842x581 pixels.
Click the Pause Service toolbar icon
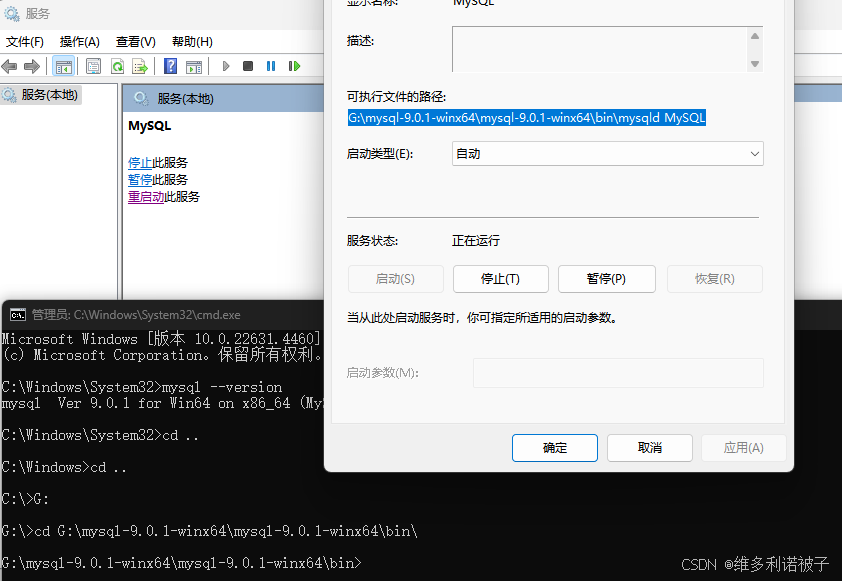point(271,66)
